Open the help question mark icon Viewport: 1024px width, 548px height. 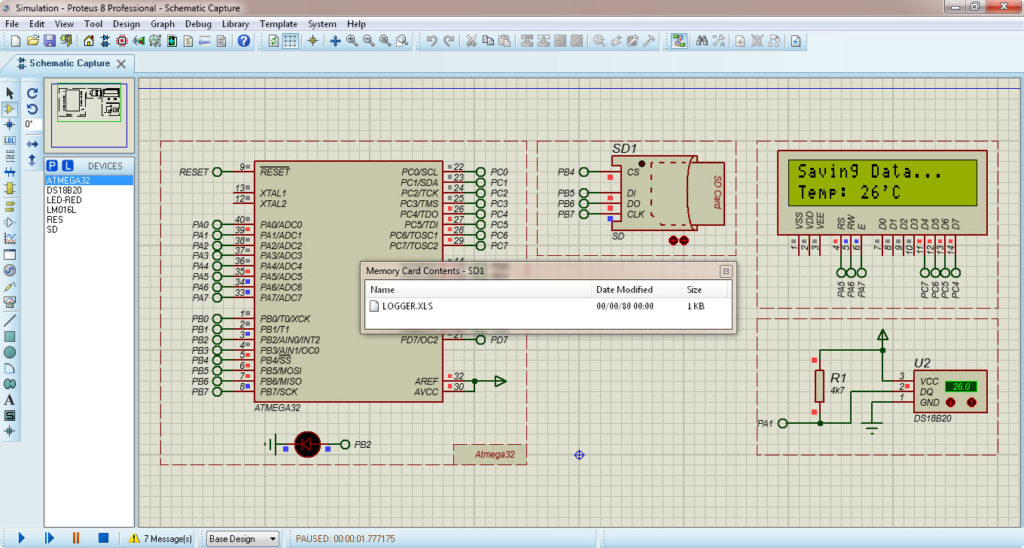point(244,40)
